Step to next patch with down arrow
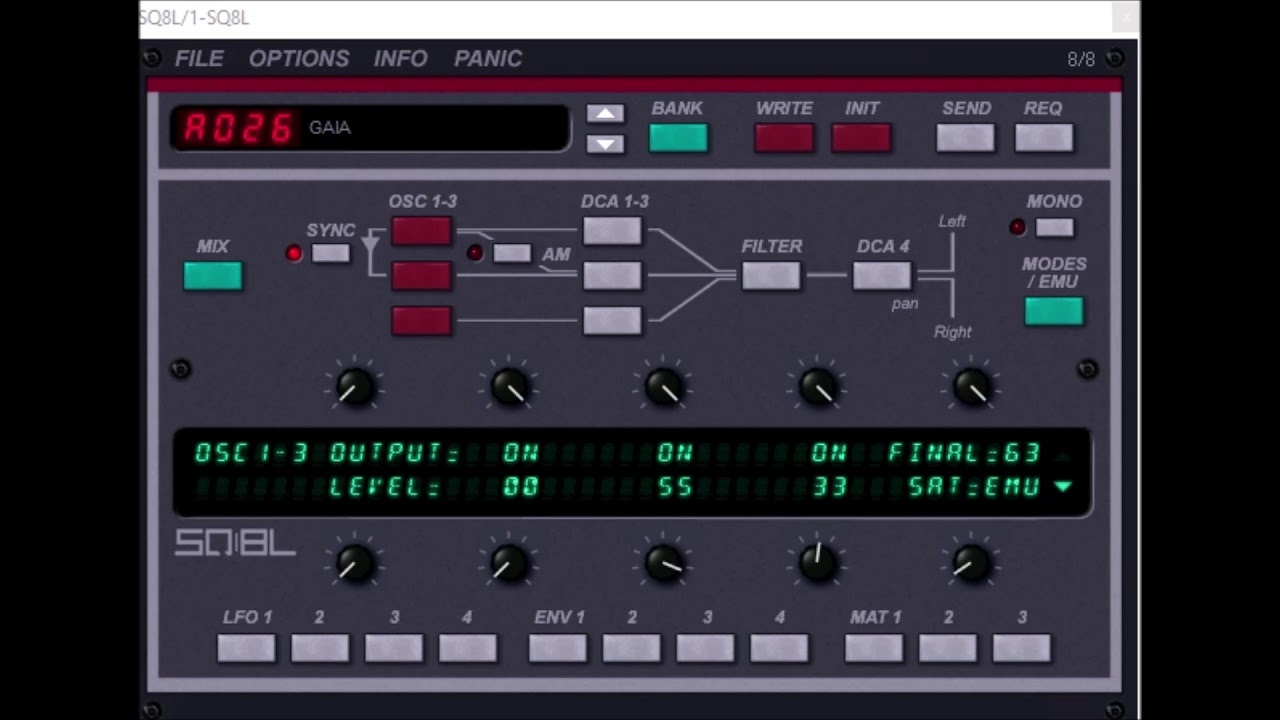This screenshot has width=1280, height=720. pos(605,144)
